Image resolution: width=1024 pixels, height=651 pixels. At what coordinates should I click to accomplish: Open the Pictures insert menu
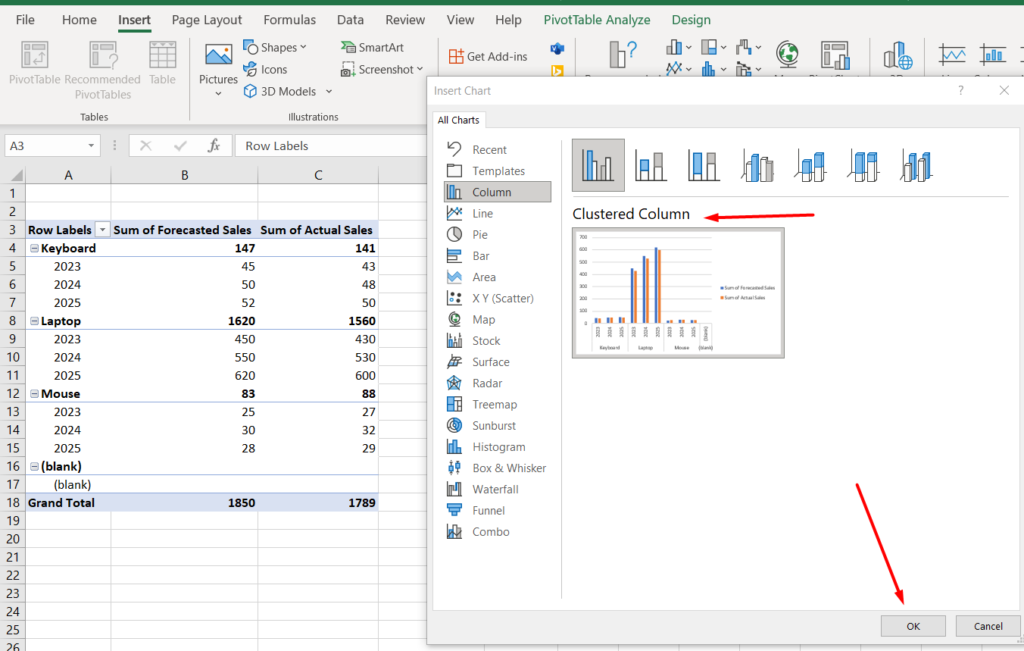[x=218, y=69]
